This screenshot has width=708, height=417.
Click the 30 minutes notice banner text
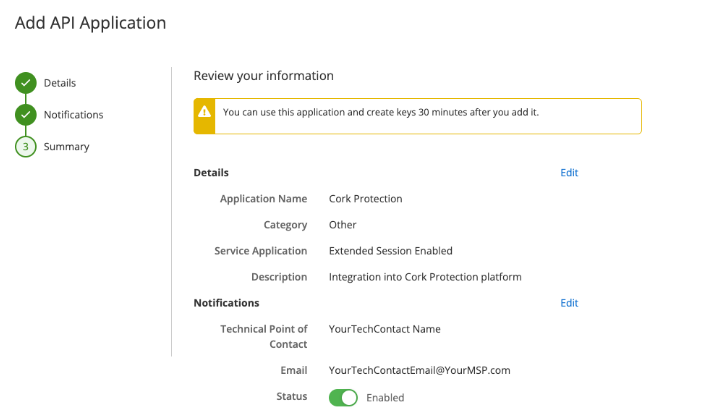click(x=380, y=112)
